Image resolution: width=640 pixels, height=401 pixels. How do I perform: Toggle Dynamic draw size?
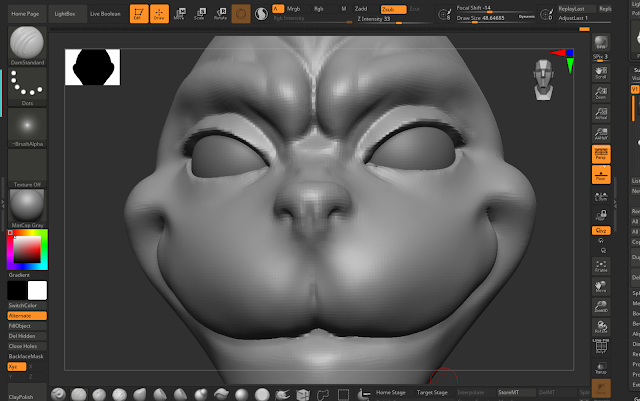(527, 17)
